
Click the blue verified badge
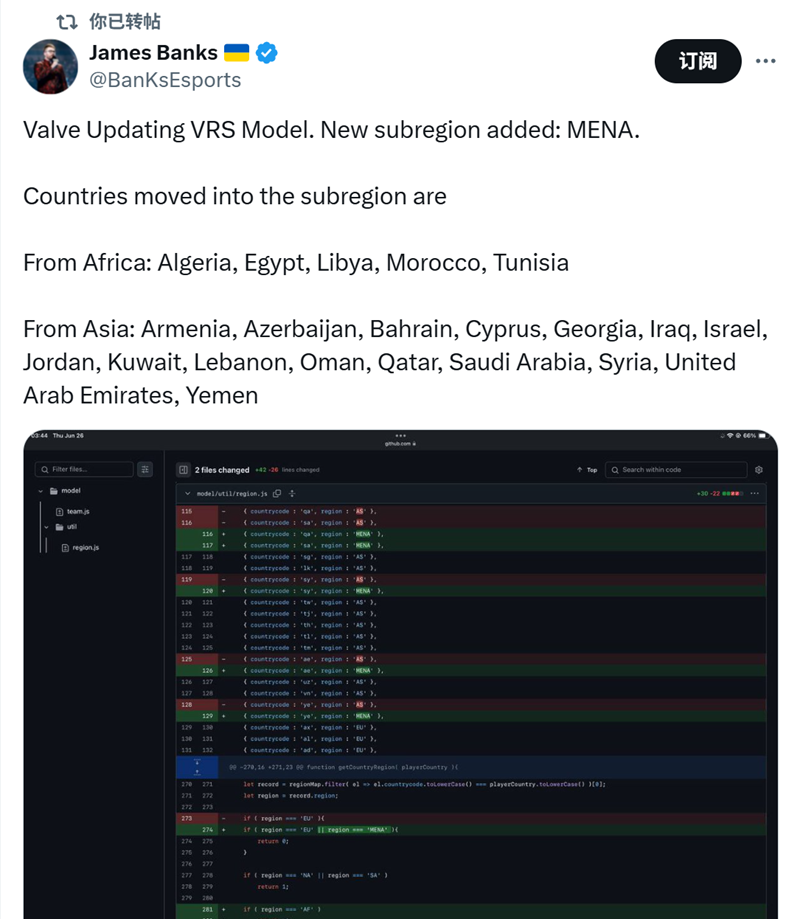point(266,53)
